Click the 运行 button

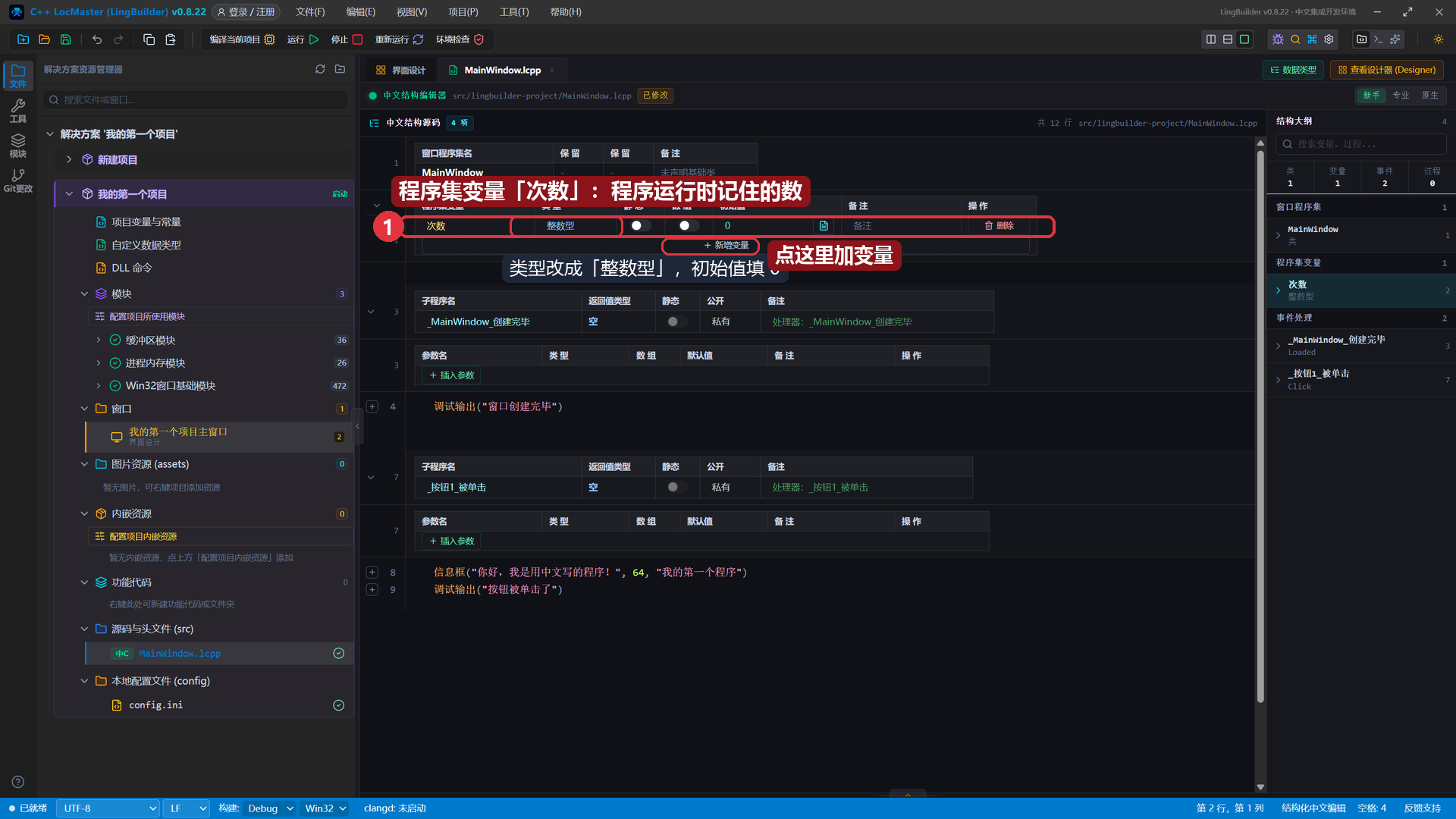(x=303, y=39)
